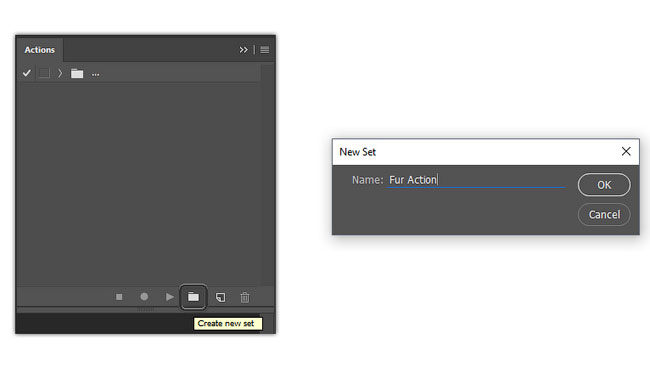Click the Create new set folder icon
The height and width of the screenshot is (367, 650).
193,297
